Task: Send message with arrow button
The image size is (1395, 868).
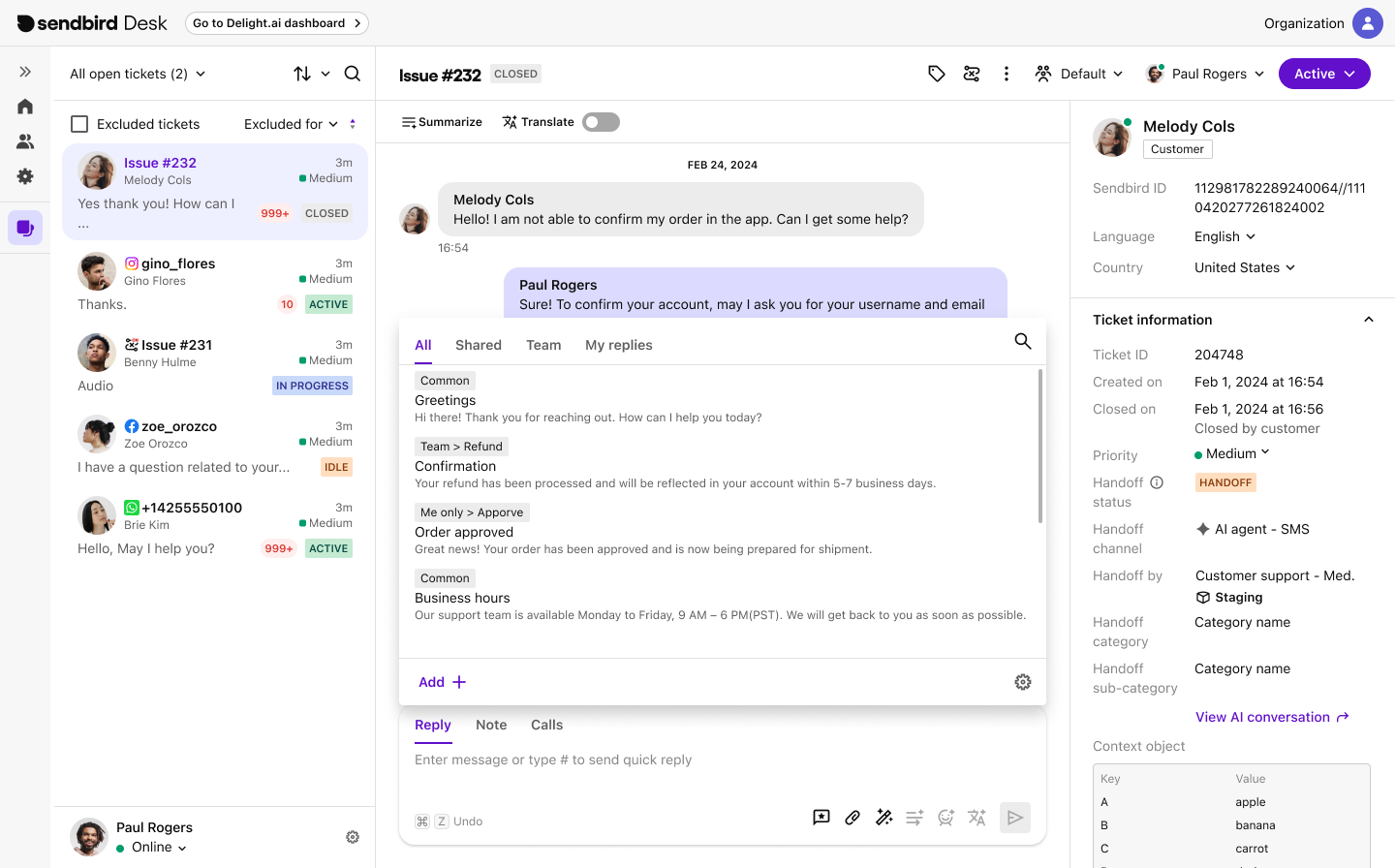Action: pos(1014,818)
